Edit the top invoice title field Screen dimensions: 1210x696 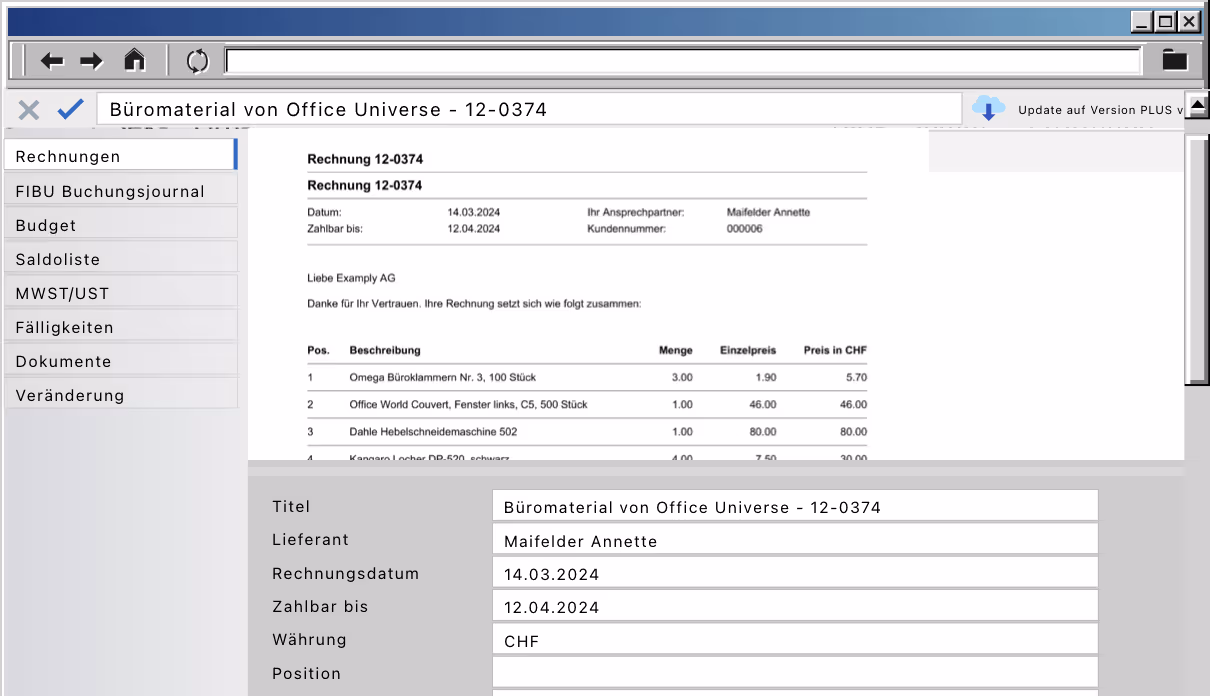pyautogui.click(x=529, y=110)
